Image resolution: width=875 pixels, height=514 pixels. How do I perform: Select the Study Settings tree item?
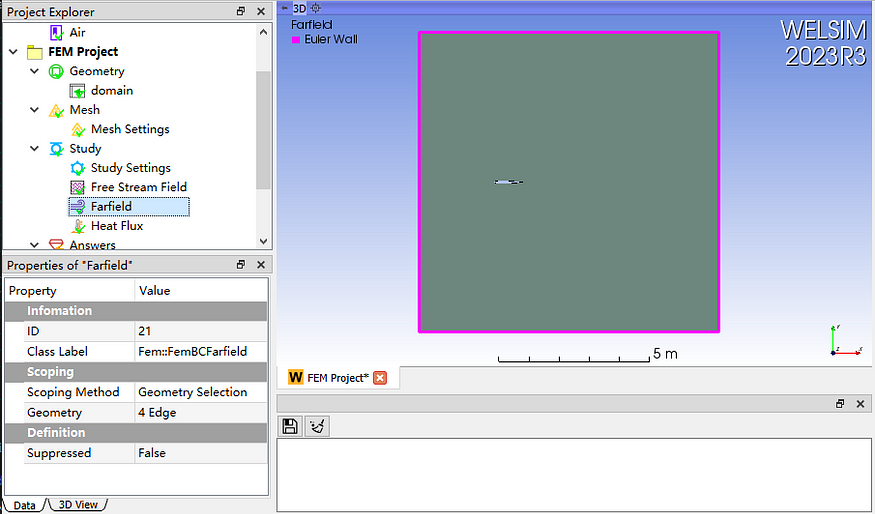(x=131, y=168)
